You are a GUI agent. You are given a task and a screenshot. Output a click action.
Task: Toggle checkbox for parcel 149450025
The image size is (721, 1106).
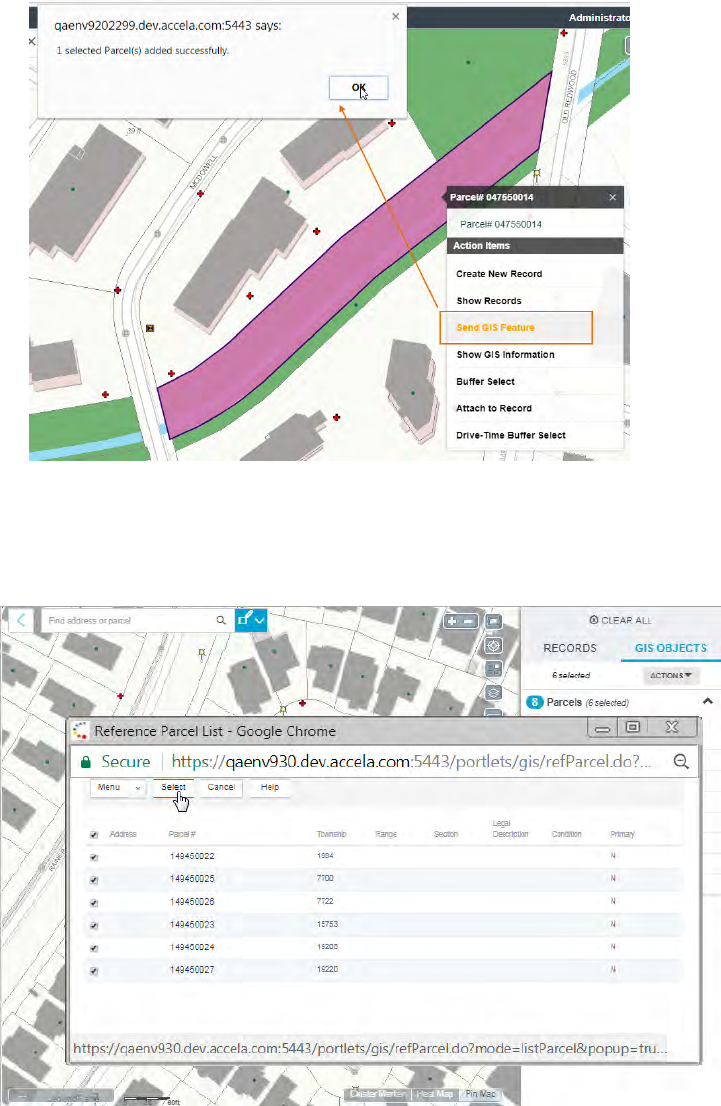(x=94, y=880)
